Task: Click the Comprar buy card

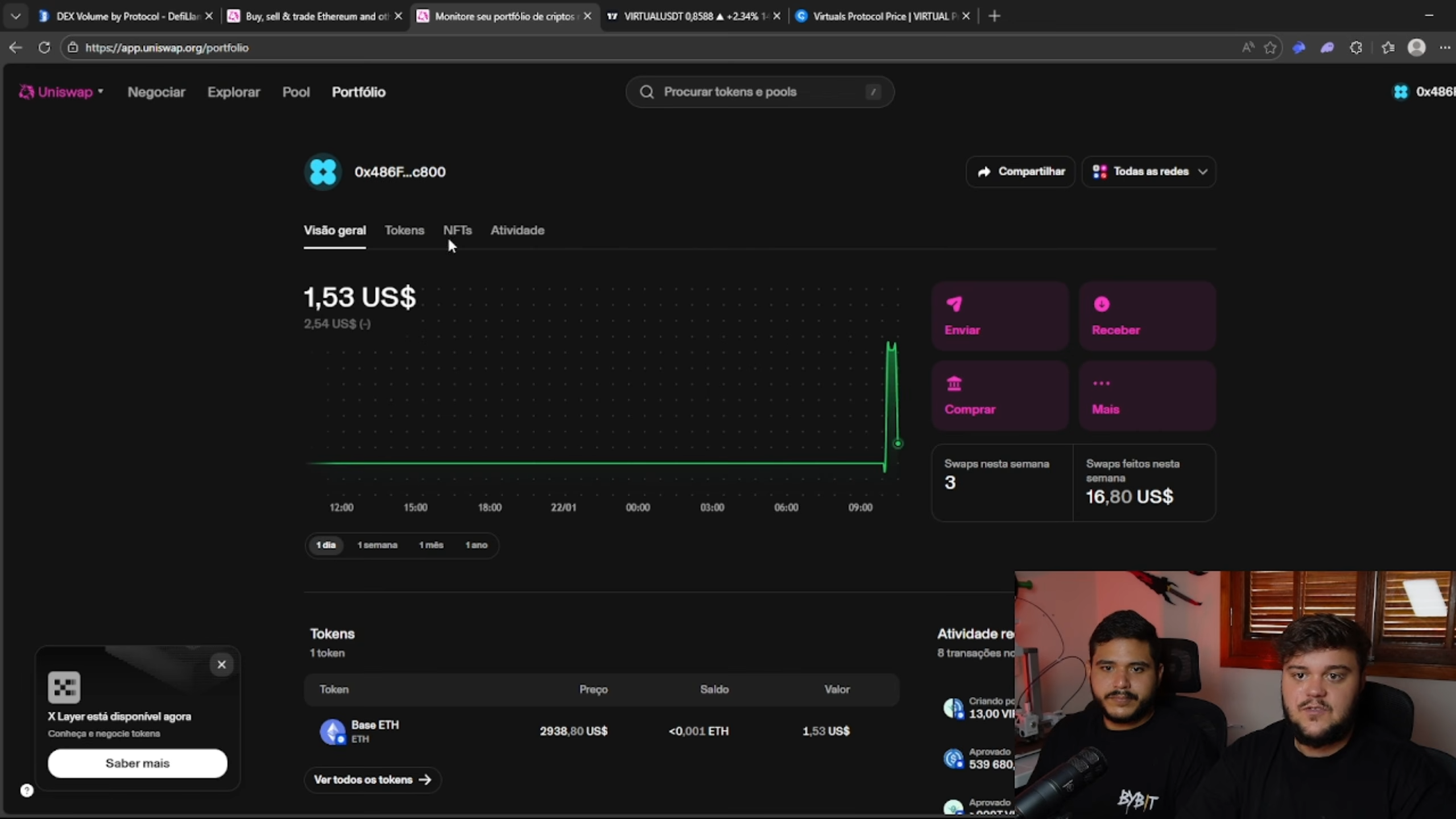Action: coord(1000,396)
